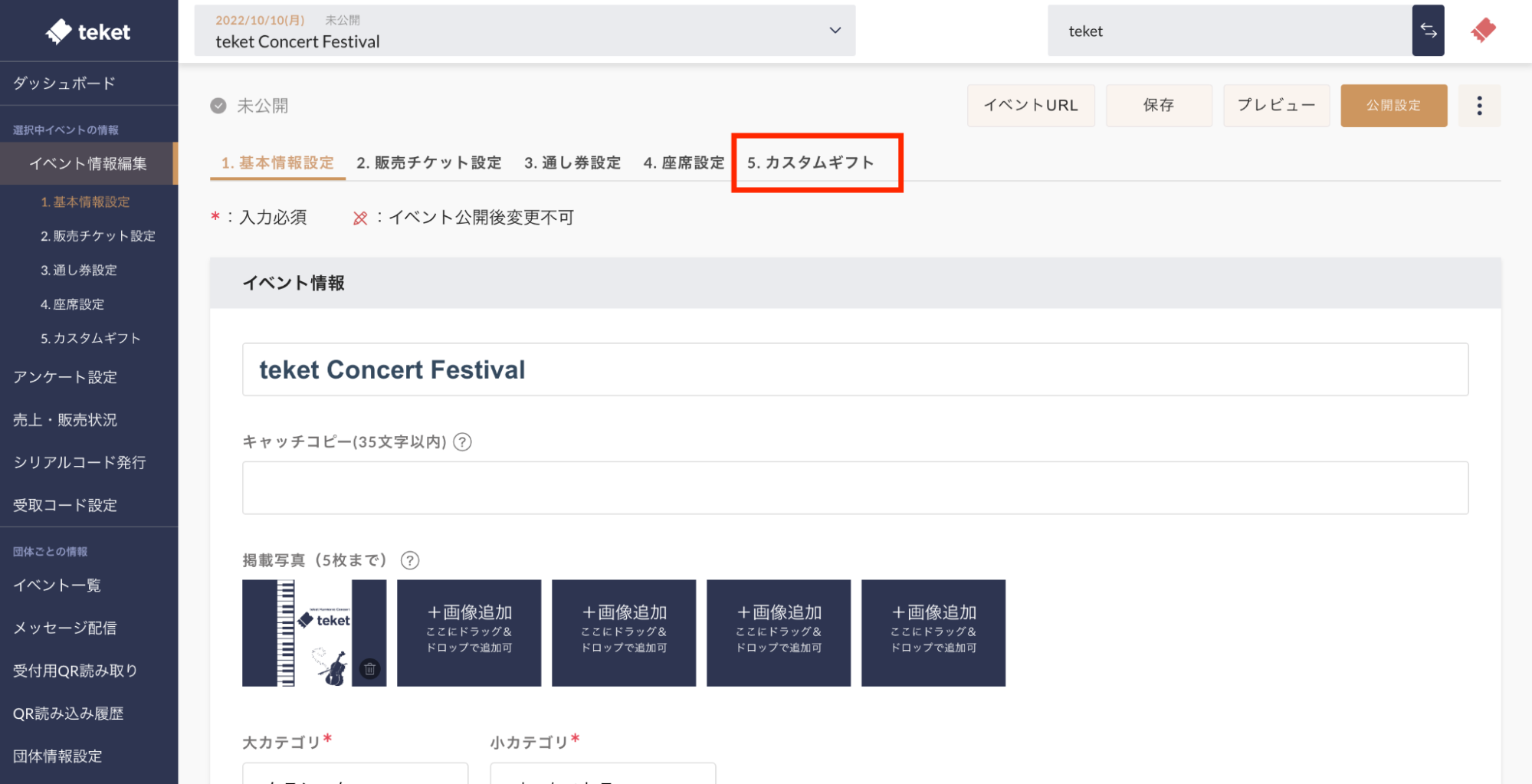Switch to 5. カスタムギフト tab
This screenshot has width=1532, height=784.
pos(810,162)
